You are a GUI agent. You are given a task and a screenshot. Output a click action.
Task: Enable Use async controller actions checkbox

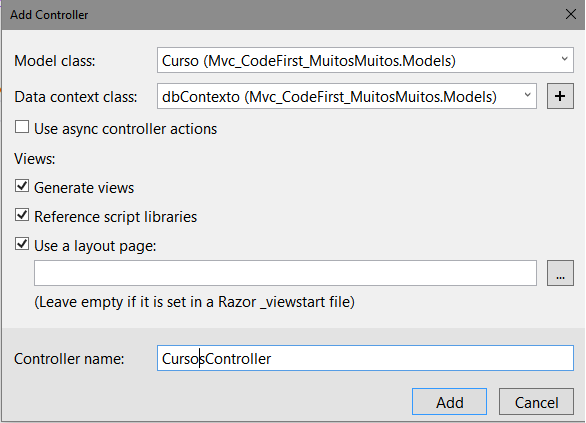22,127
